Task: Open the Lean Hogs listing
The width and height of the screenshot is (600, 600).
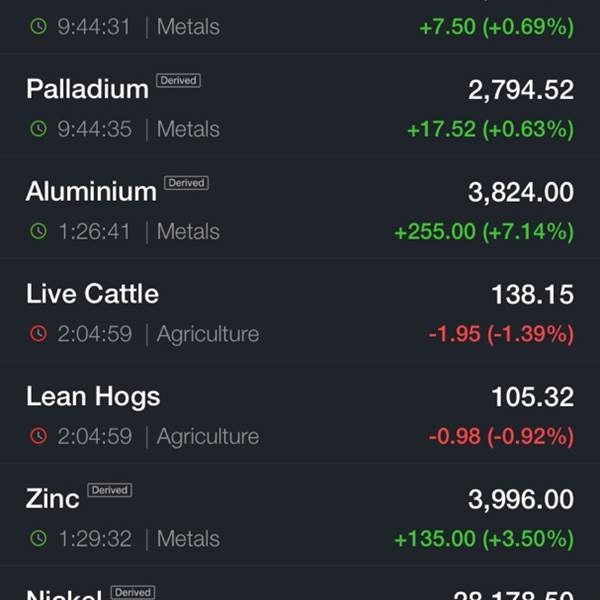Action: tap(300, 413)
